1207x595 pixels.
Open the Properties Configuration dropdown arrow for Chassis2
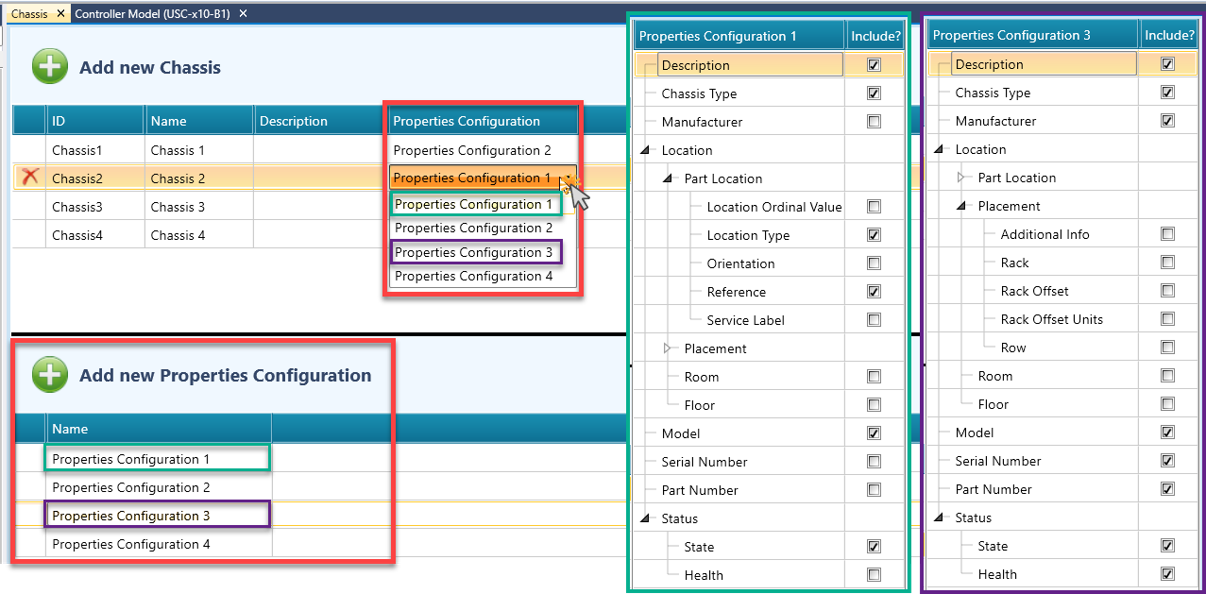point(568,178)
